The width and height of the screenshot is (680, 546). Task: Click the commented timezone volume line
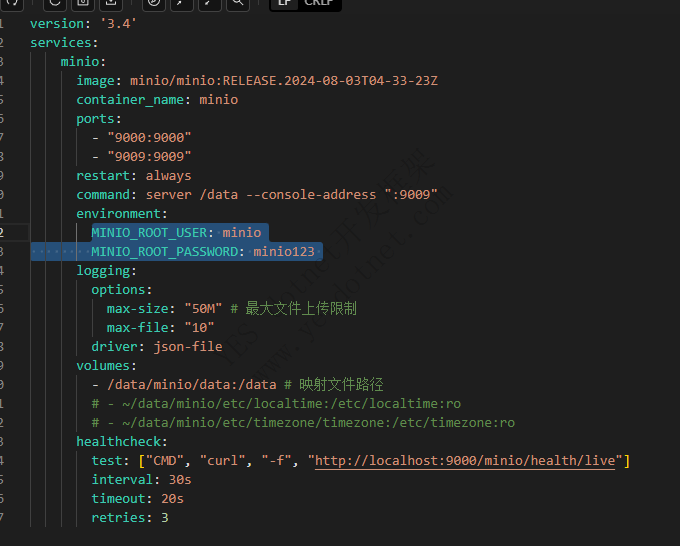coord(303,423)
